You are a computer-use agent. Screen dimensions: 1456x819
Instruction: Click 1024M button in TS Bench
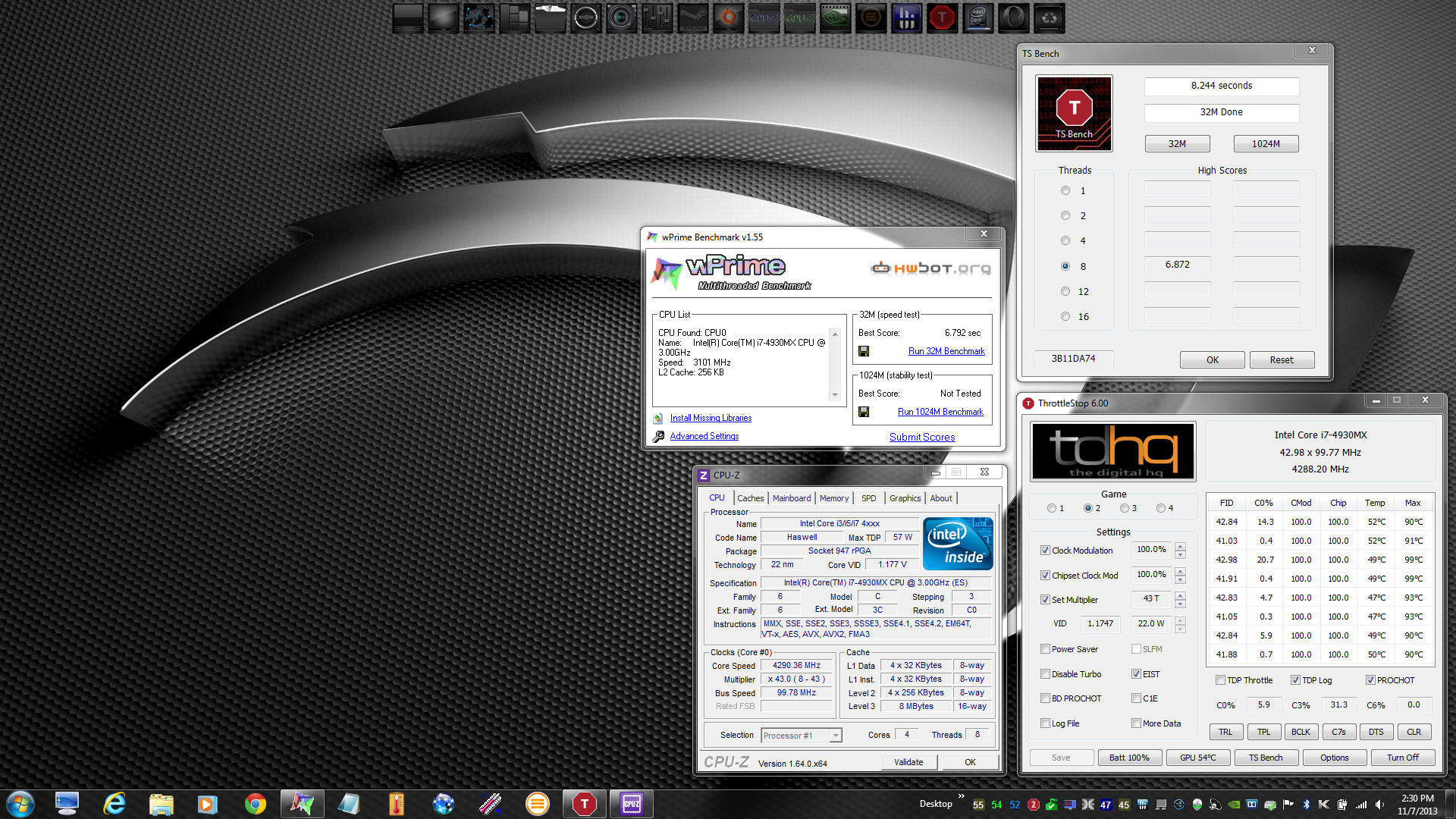[1266, 143]
